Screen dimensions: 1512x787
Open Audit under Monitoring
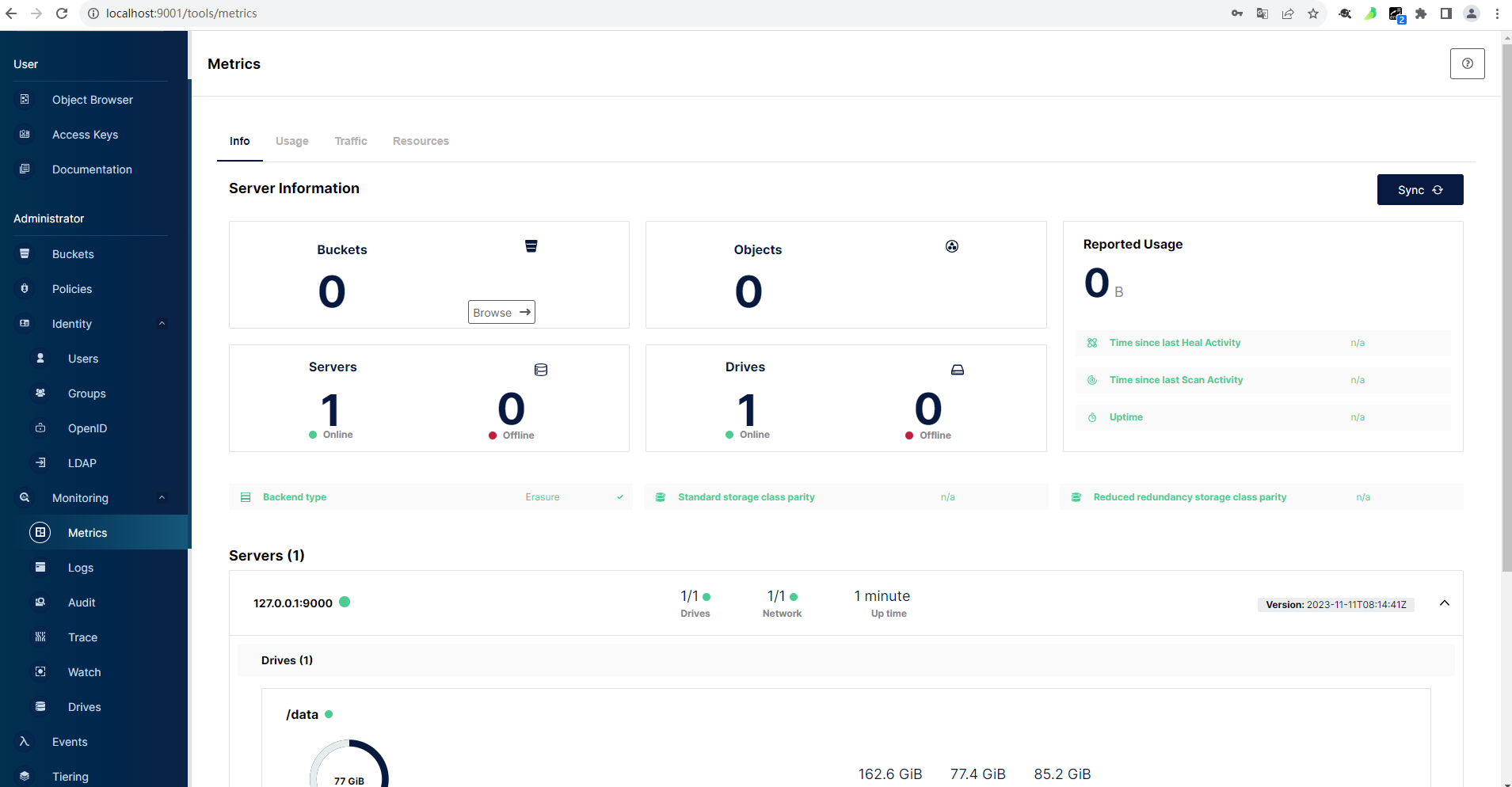[x=82, y=603]
